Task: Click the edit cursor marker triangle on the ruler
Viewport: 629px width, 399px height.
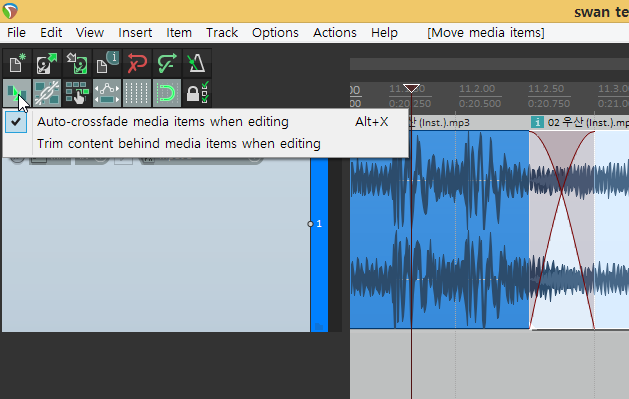Action: [412, 88]
